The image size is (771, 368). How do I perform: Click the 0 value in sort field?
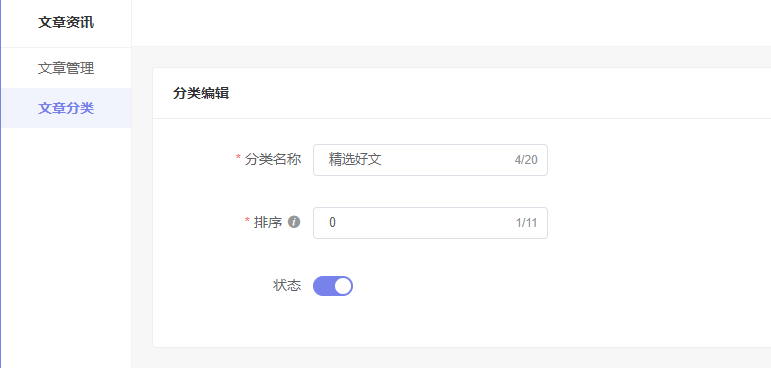click(332, 223)
